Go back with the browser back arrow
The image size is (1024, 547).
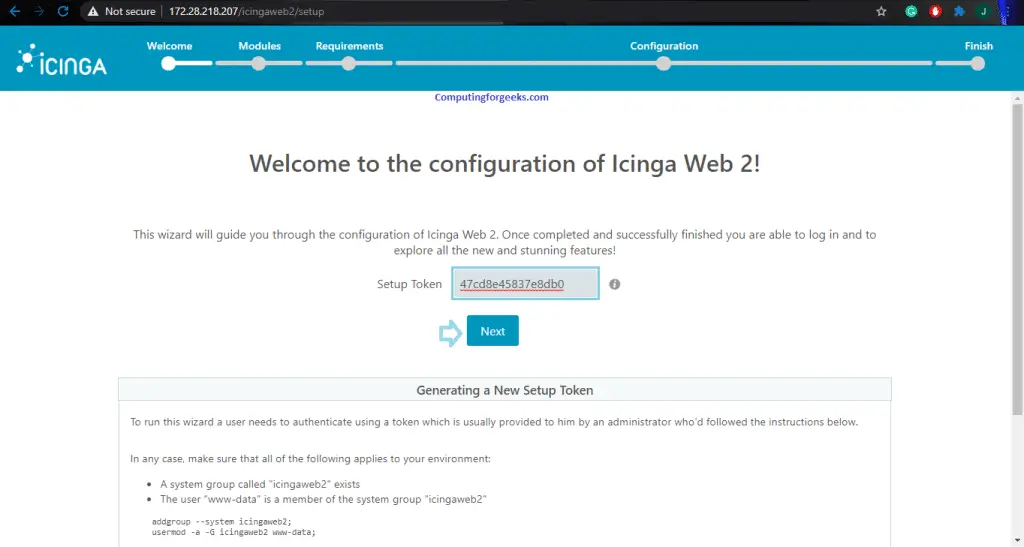pyautogui.click(x=14, y=11)
